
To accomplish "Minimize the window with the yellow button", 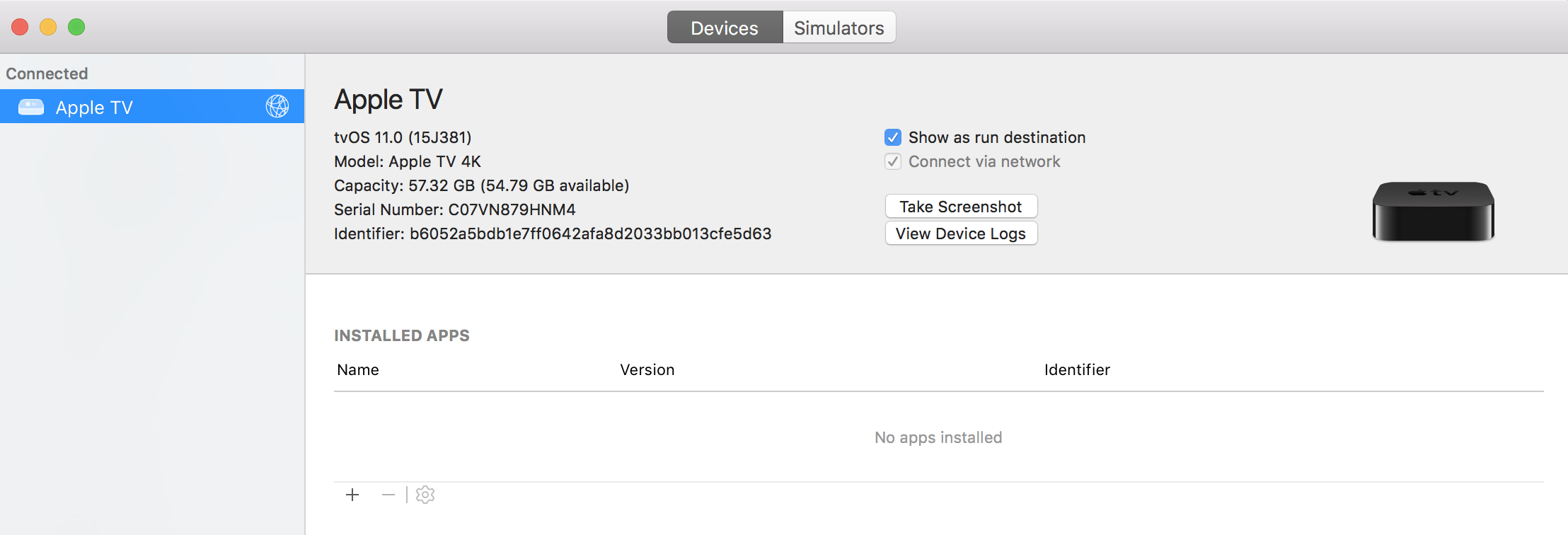I will [x=48, y=27].
